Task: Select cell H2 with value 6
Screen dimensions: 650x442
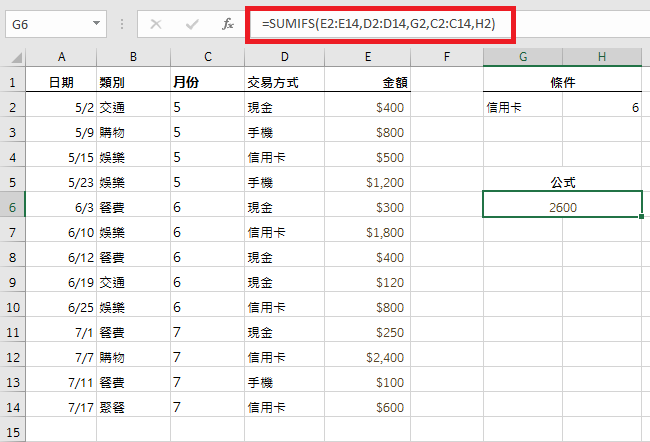Action: click(x=602, y=107)
